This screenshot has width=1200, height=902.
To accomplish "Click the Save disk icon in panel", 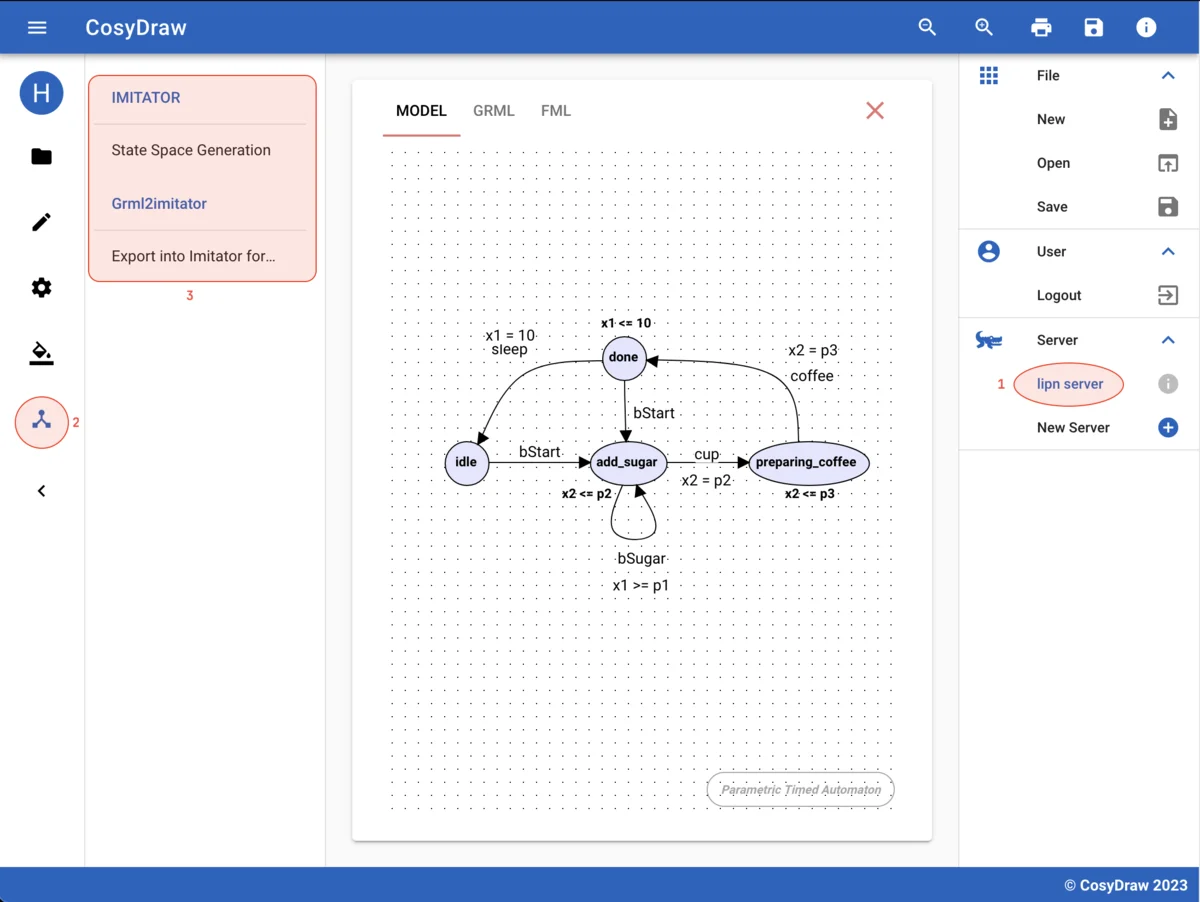I will click(1168, 207).
